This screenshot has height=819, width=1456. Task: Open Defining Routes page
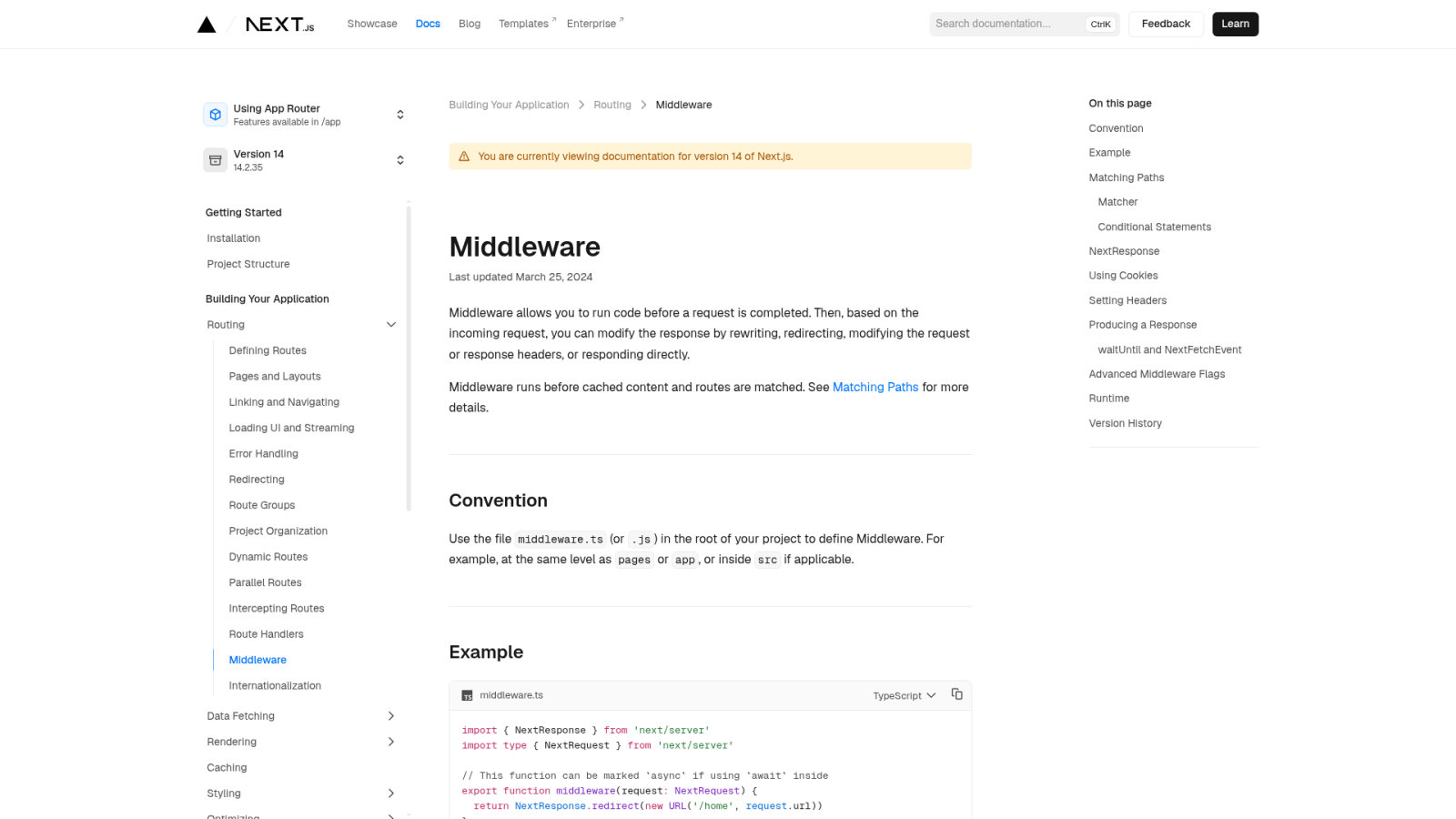tap(268, 350)
